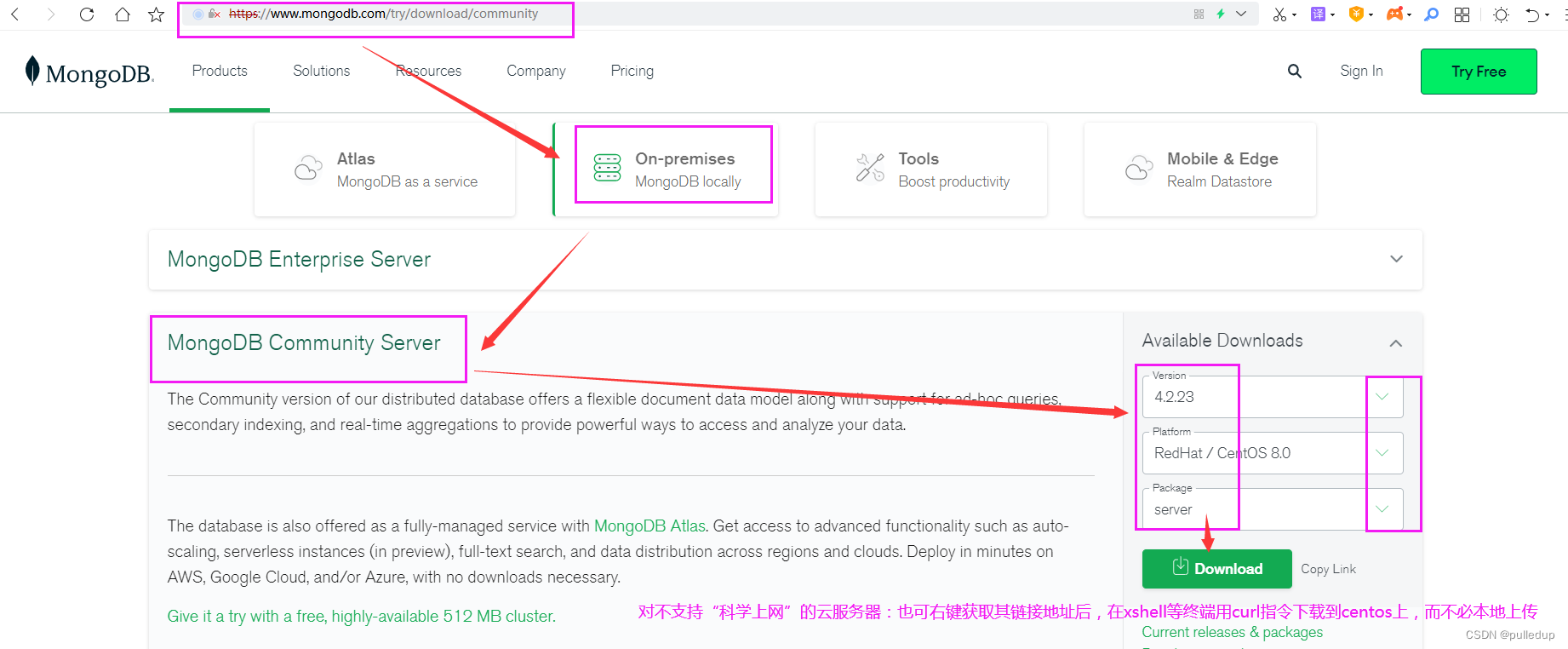This screenshot has height=649, width=1568.
Task: Bookmark the page with the star icon
Action: tap(156, 14)
